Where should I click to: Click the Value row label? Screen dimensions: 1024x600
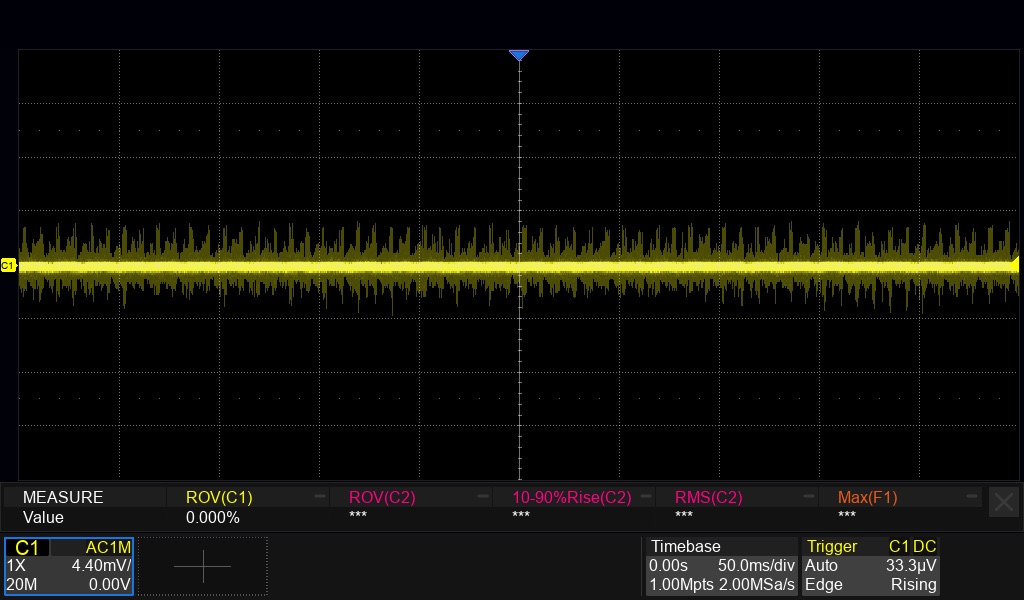[43, 518]
